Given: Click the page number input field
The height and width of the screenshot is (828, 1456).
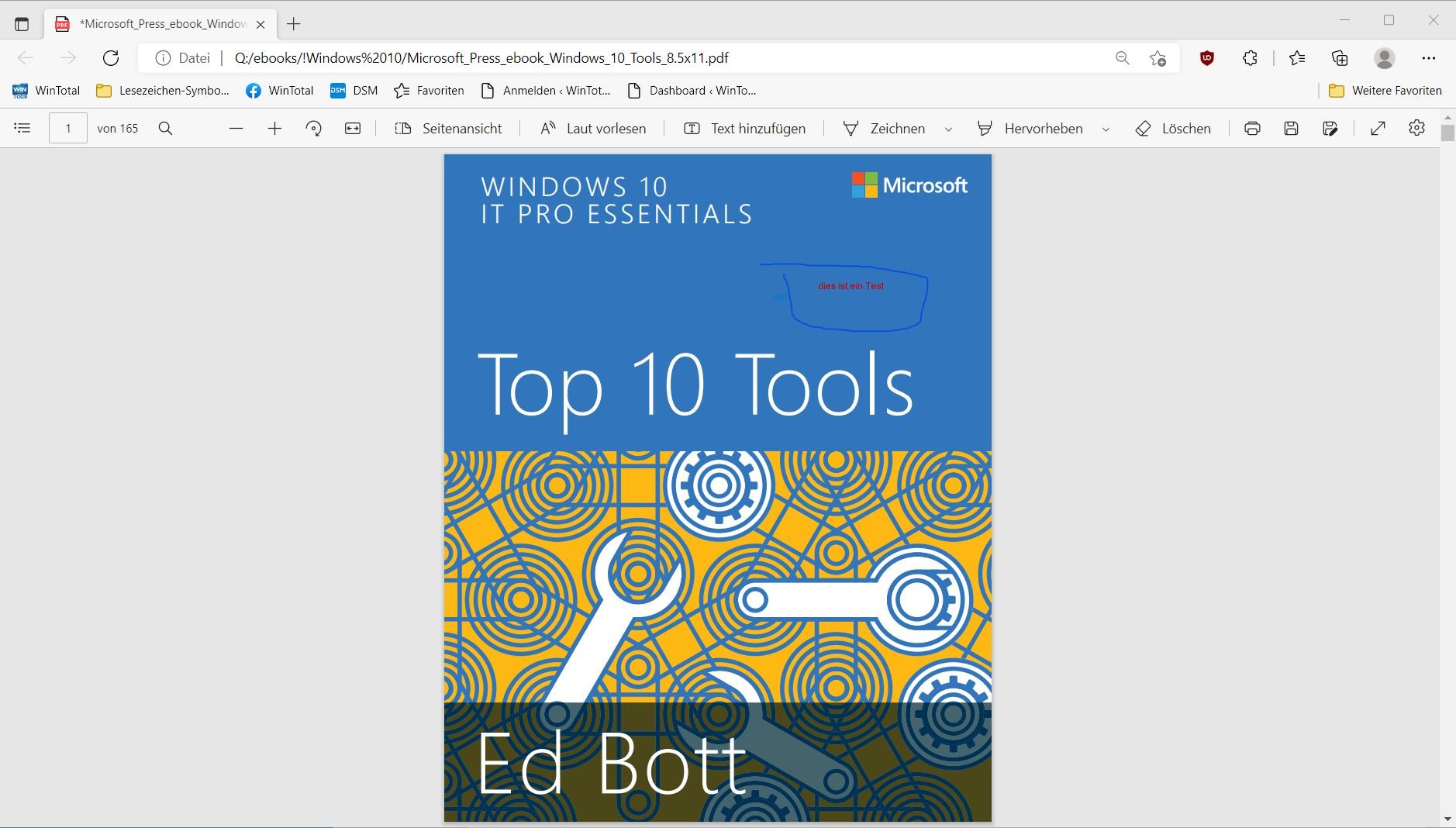Looking at the screenshot, I should (x=68, y=128).
